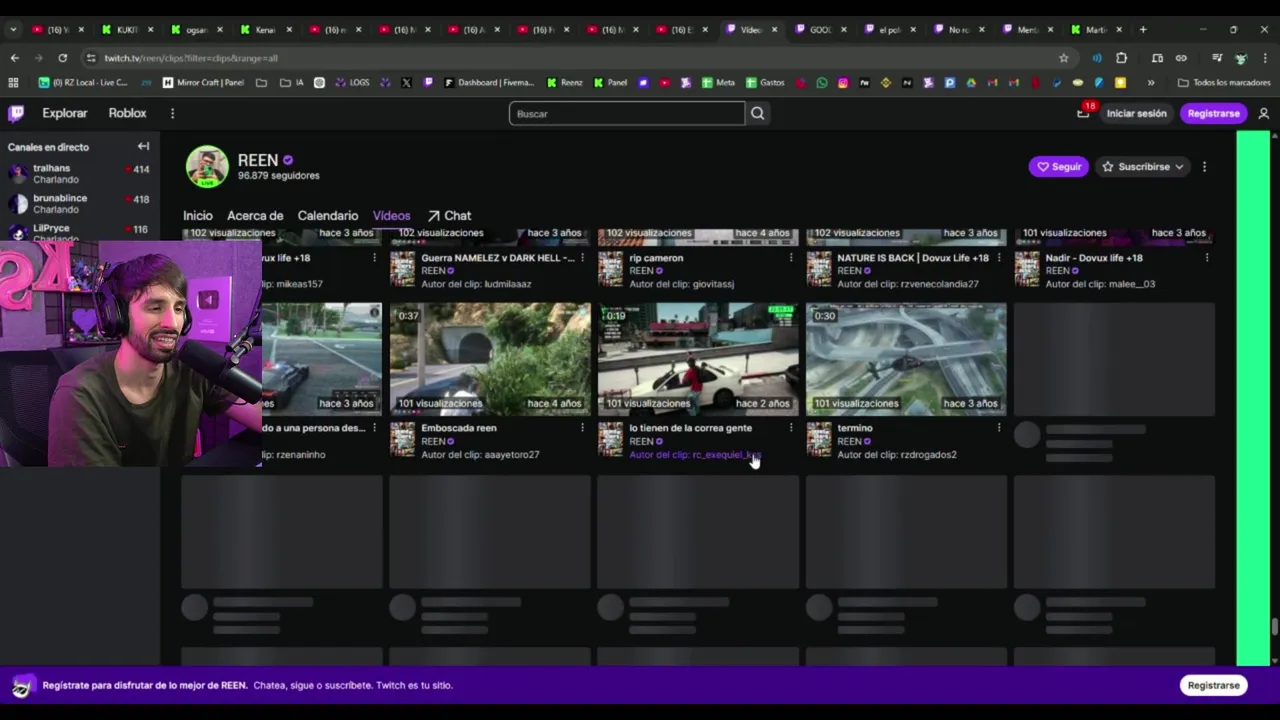This screenshot has height=720, width=1280.
Task: Open Explorar in the Twitch navigation
Action: click(x=65, y=113)
